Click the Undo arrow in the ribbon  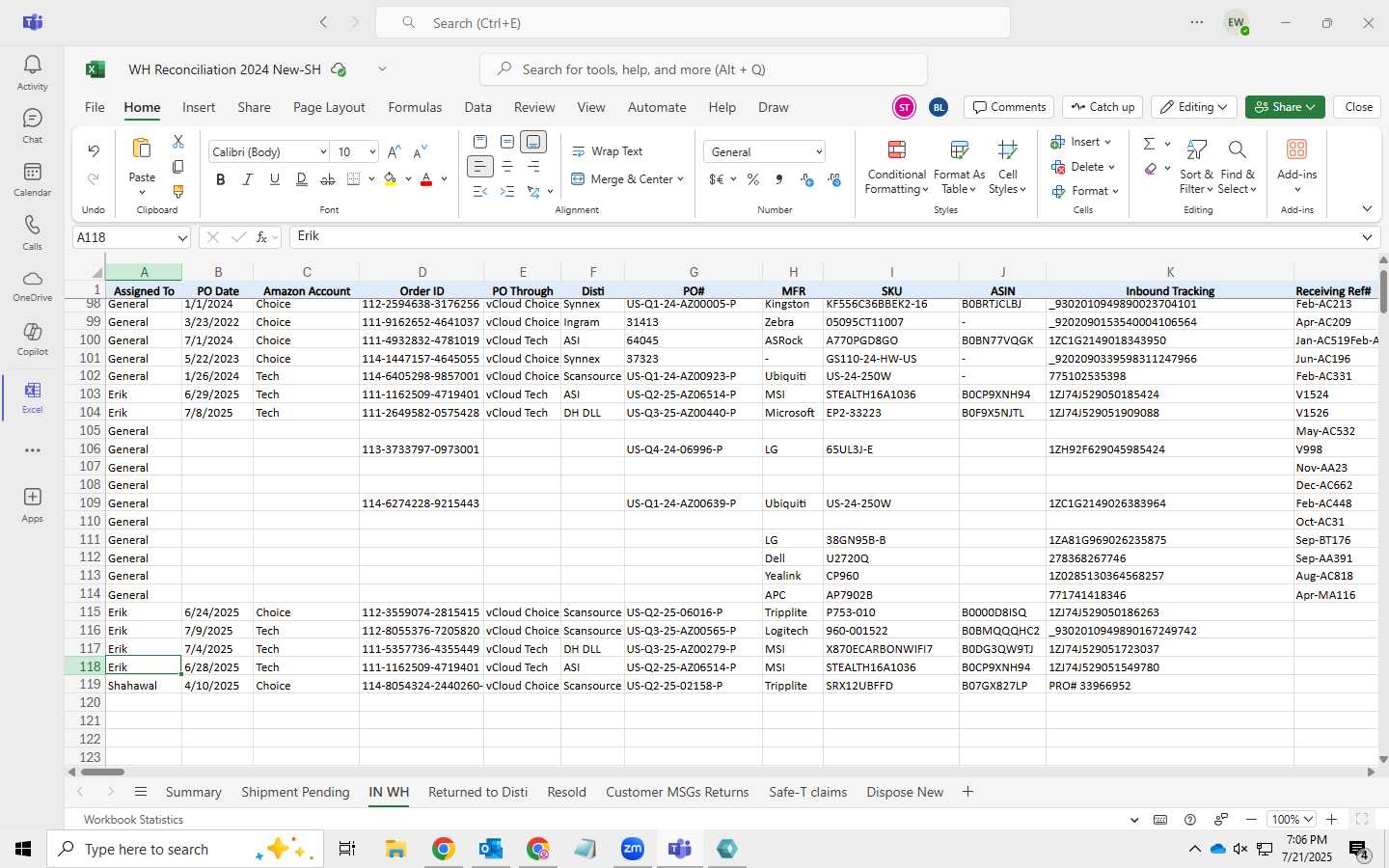click(94, 151)
